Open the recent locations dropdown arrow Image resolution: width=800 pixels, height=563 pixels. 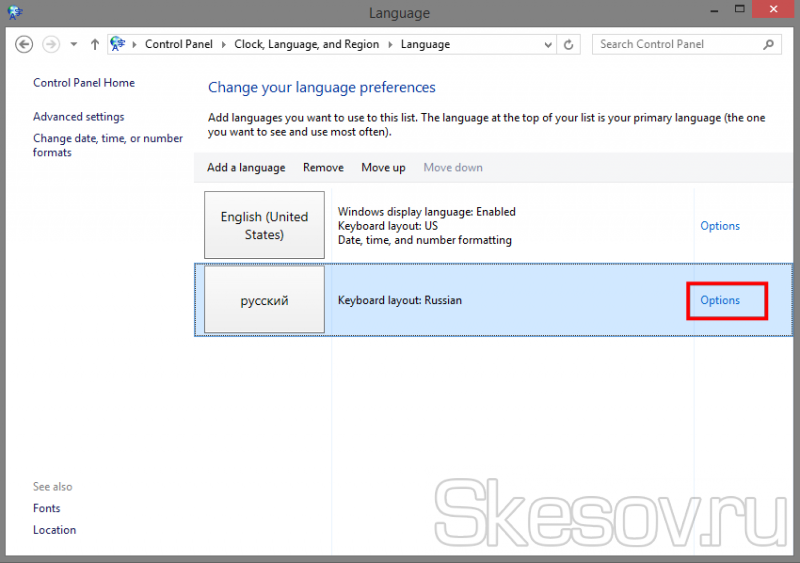tap(74, 44)
